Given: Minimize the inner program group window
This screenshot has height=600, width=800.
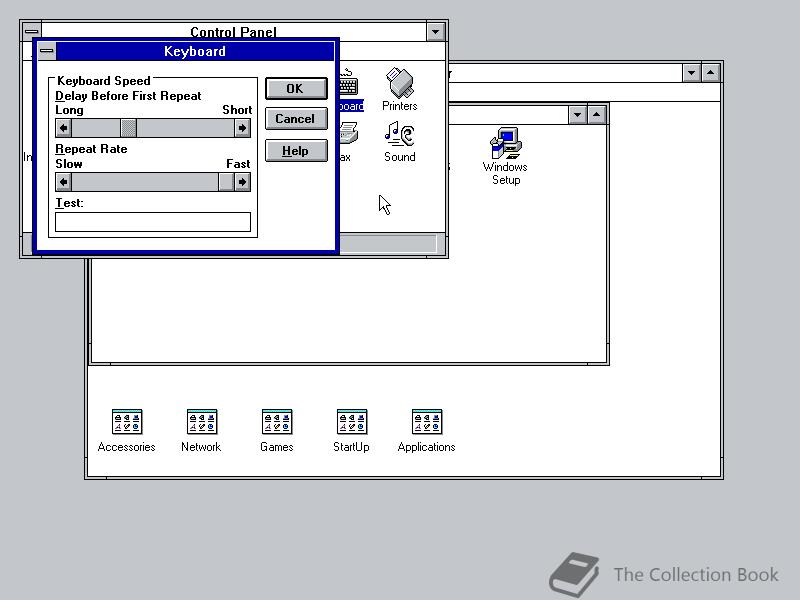Looking at the screenshot, I should pyautogui.click(x=577, y=115).
